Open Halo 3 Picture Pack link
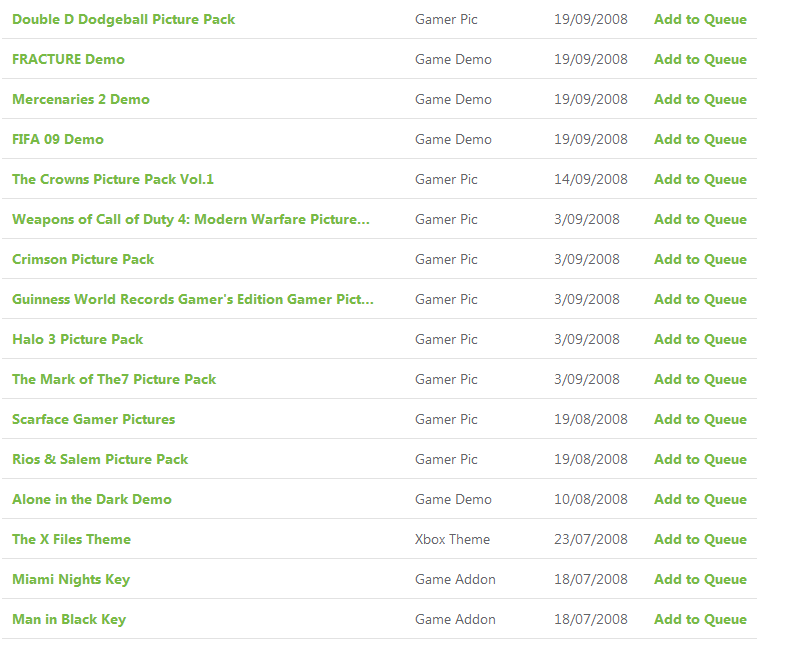This screenshot has width=801, height=648. point(78,339)
